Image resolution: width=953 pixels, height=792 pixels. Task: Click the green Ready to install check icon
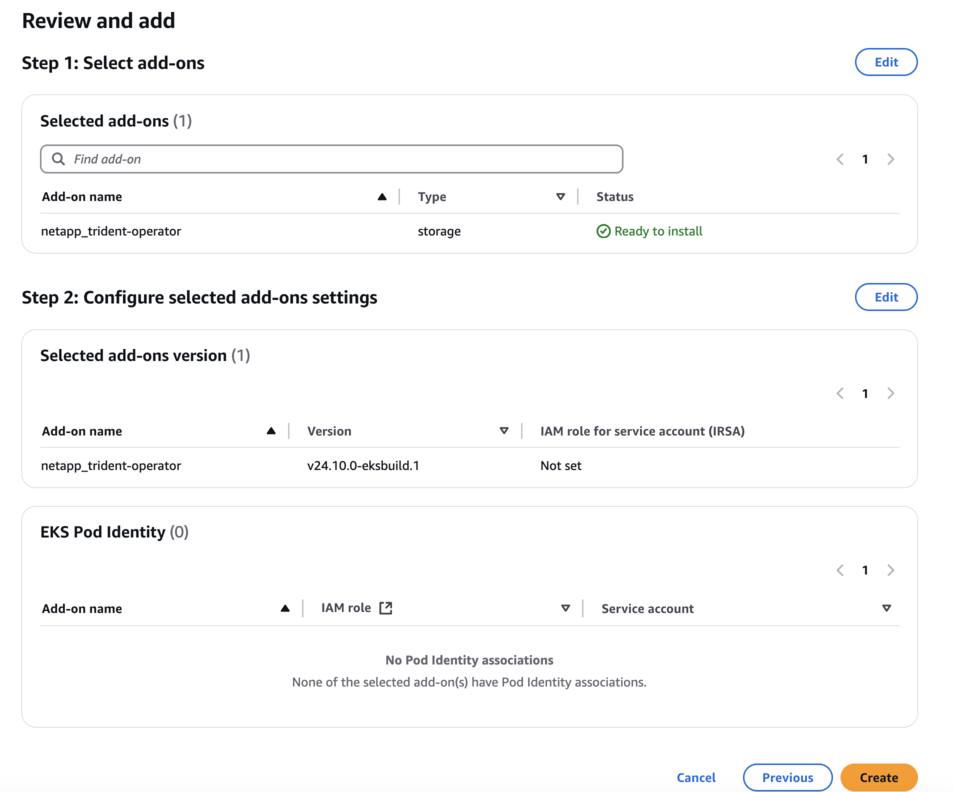click(x=603, y=231)
